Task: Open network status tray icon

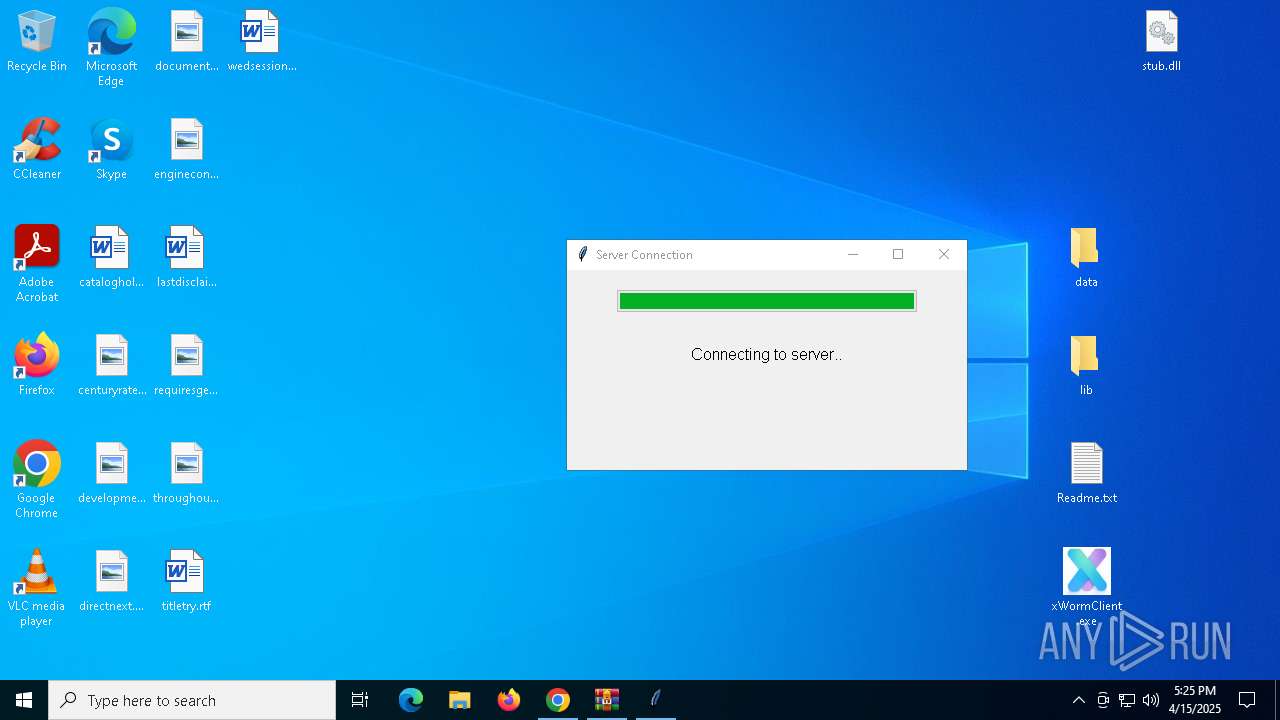Action: click(x=1127, y=700)
